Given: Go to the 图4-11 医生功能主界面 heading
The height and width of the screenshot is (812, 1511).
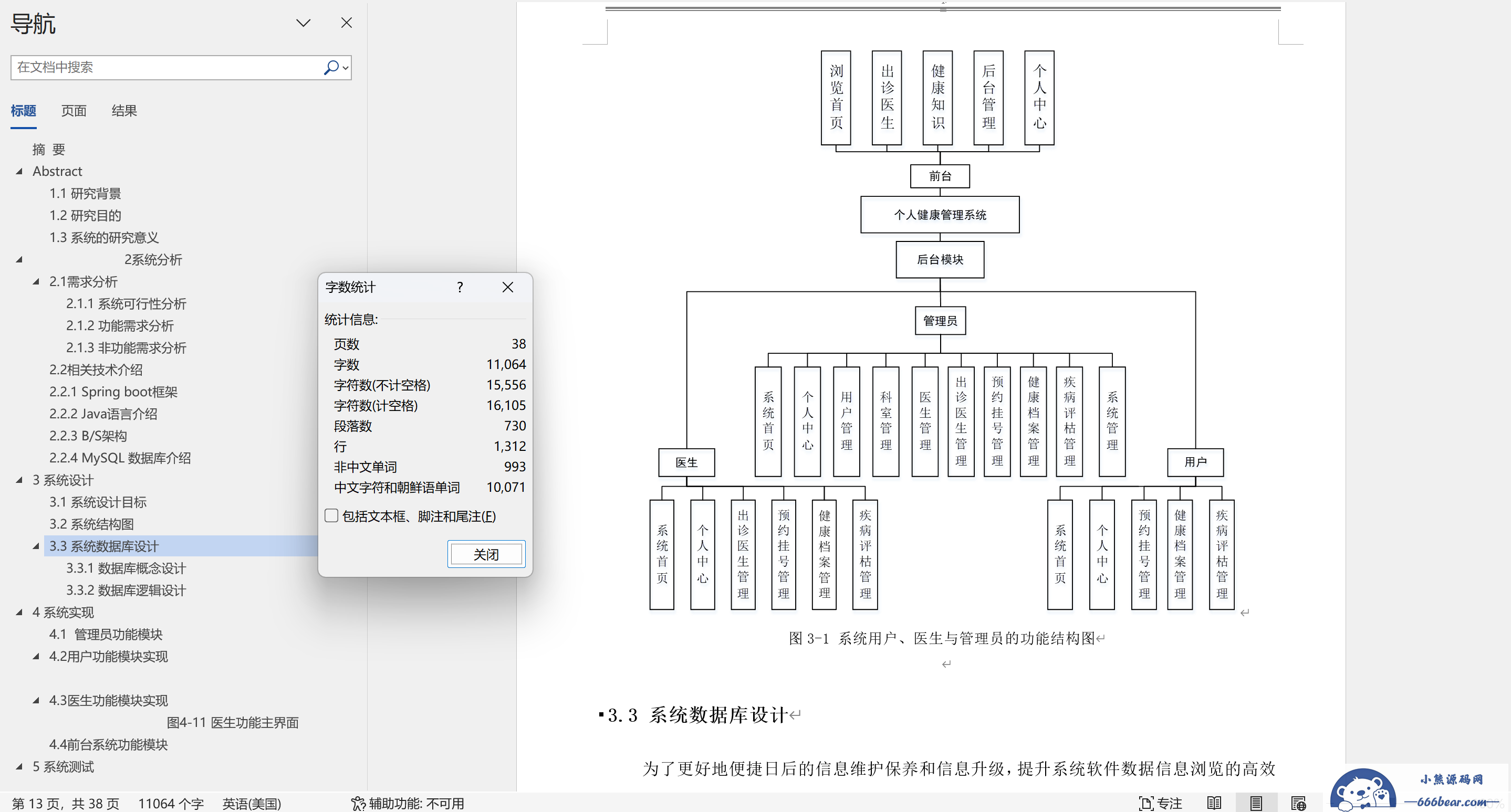Looking at the screenshot, I should click(x=233, y=722).
